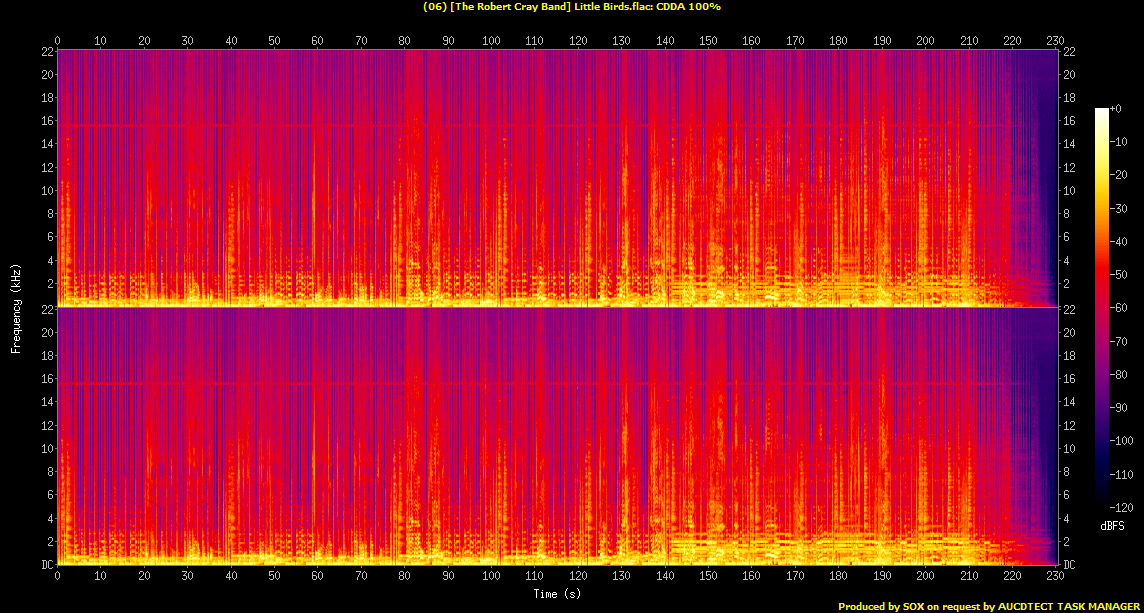Click the center of the upper channel spectrogram
1144x613 pixels.
[x=558, y=178]
